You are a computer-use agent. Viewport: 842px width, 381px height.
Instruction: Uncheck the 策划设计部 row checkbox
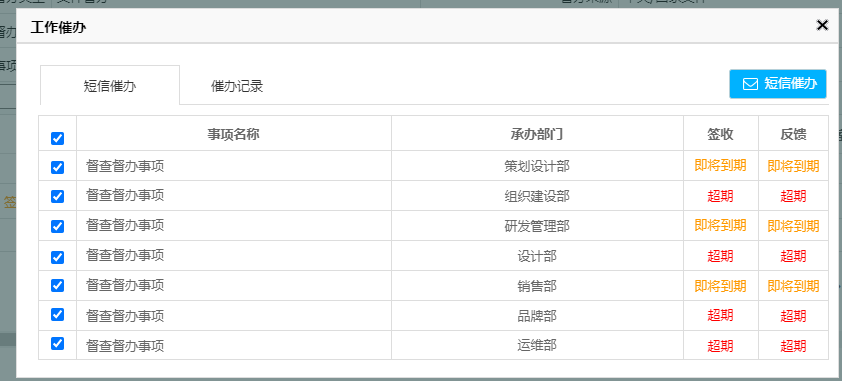coord(57,167)
